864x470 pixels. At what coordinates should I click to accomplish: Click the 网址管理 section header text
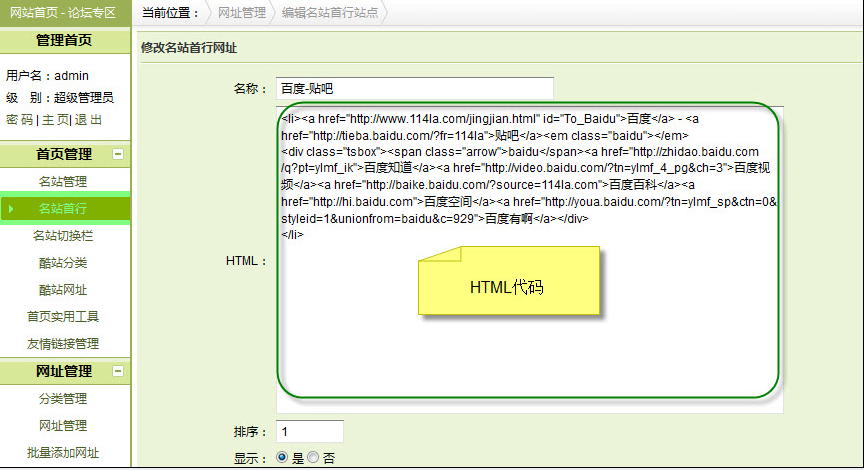[x=64, y=371]
